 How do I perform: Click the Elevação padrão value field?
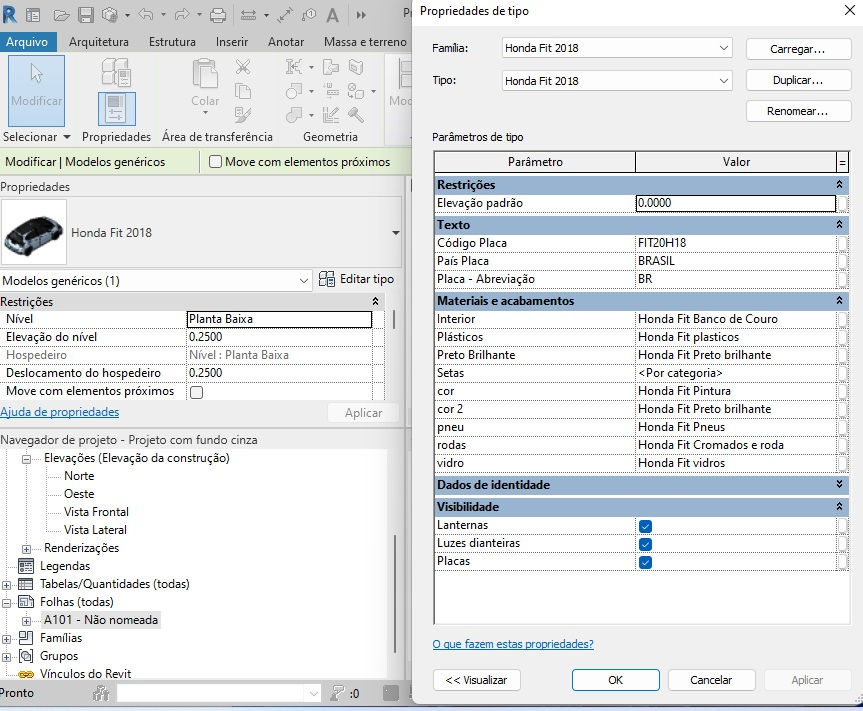coord(735,203)
